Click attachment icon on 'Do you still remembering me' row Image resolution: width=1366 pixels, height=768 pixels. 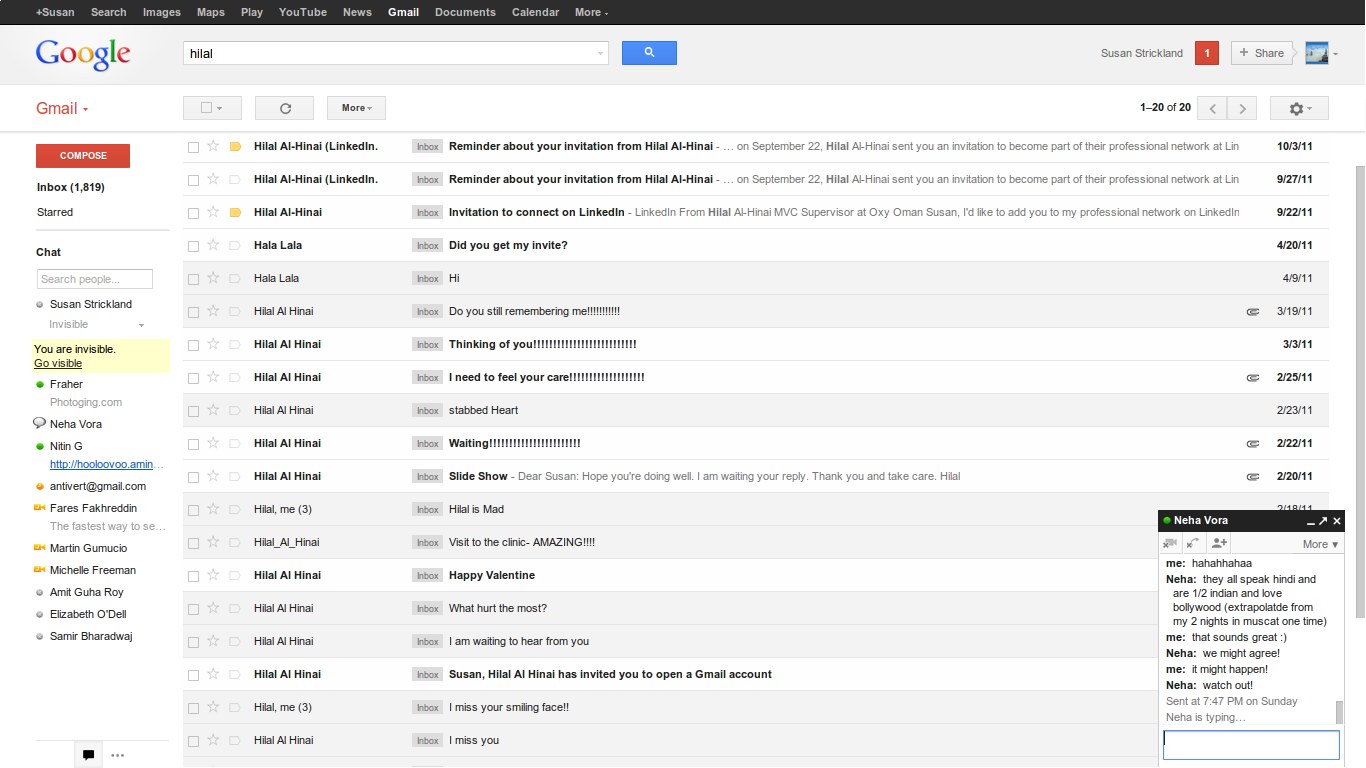pyautogui.click(x=1252, y=311)
